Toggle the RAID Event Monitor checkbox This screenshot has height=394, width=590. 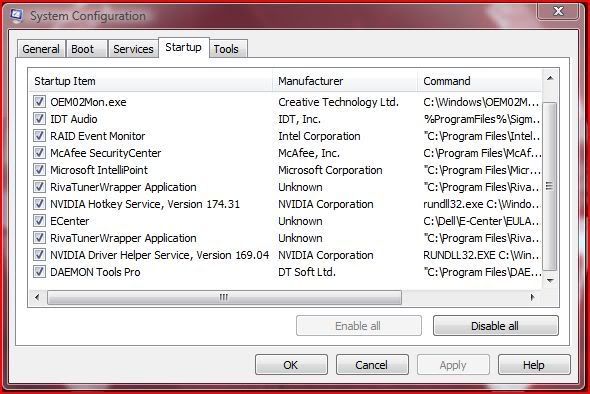pos(39,135)
